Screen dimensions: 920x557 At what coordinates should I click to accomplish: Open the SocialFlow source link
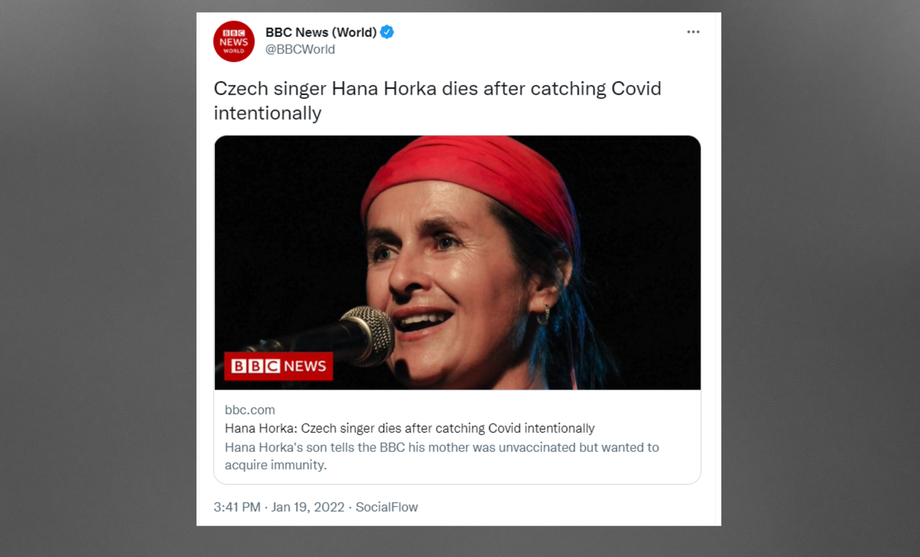[x=387, y=507]
